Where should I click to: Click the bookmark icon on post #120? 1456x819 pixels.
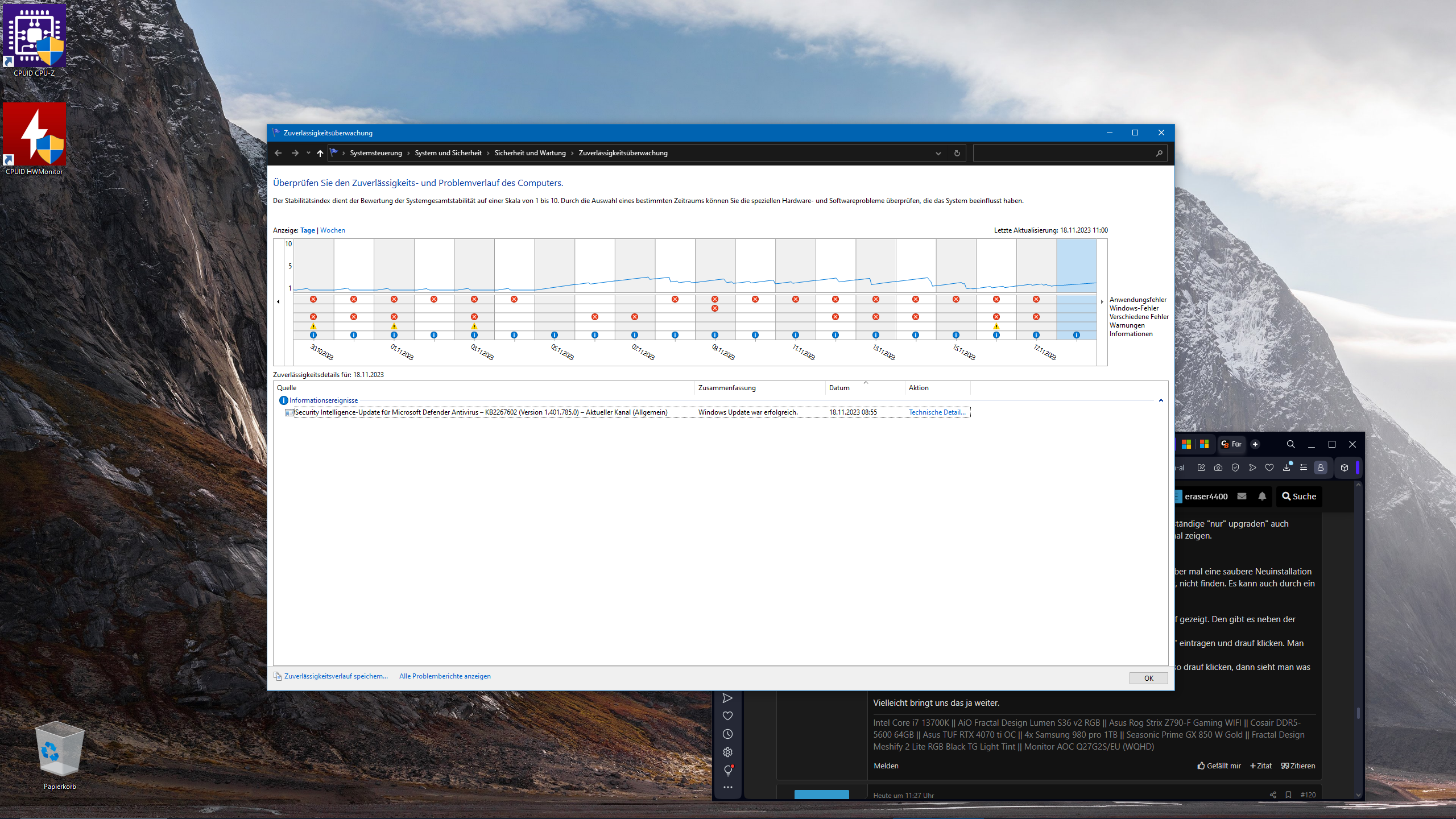point(1288,795)
